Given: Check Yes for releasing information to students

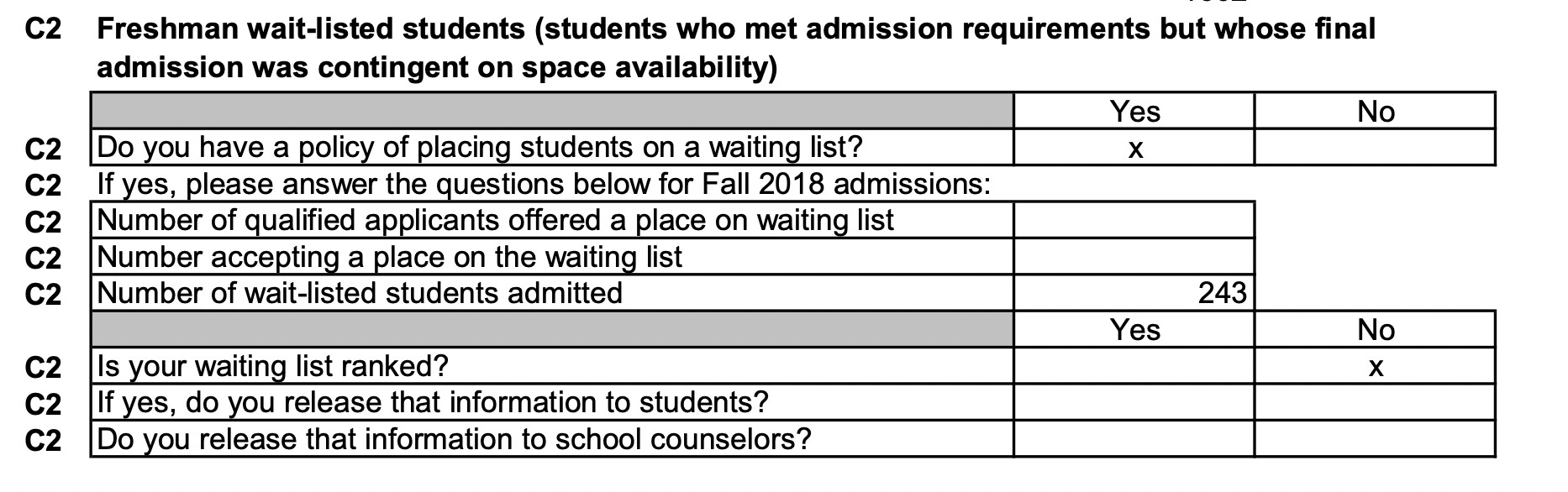Looking at the screenshot, I should coord(1134,403).
